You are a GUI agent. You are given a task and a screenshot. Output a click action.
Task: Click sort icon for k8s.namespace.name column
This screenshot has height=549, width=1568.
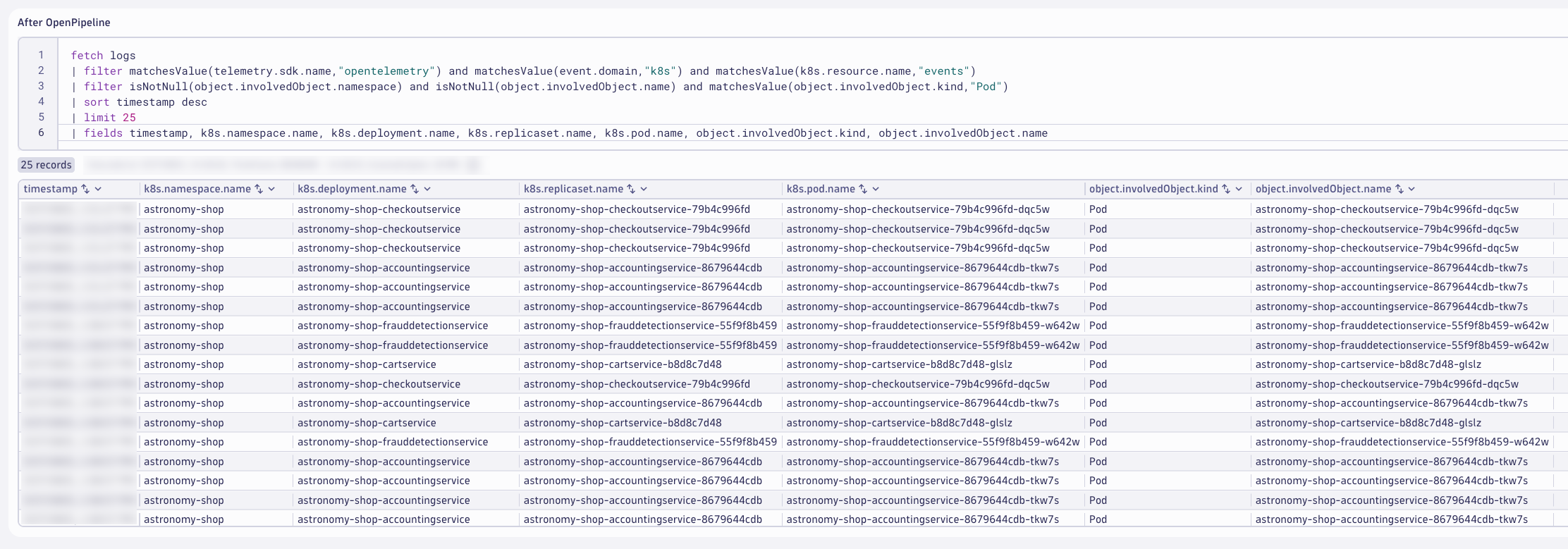point(259,189)
